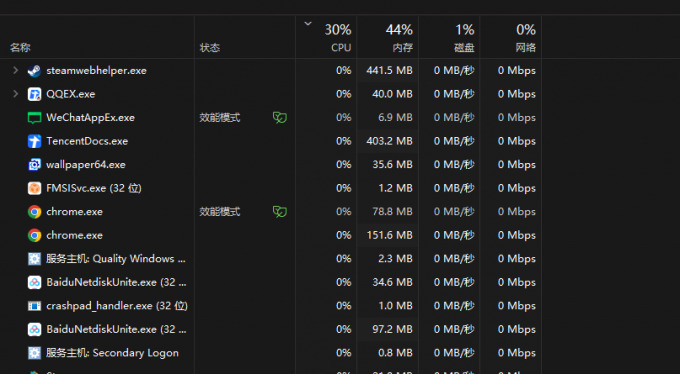Screen dimensions: 680x374
Task: Click the green WeChatAppEx.exe chat icon
Action: pyautogui.click(x=34, y=118)
